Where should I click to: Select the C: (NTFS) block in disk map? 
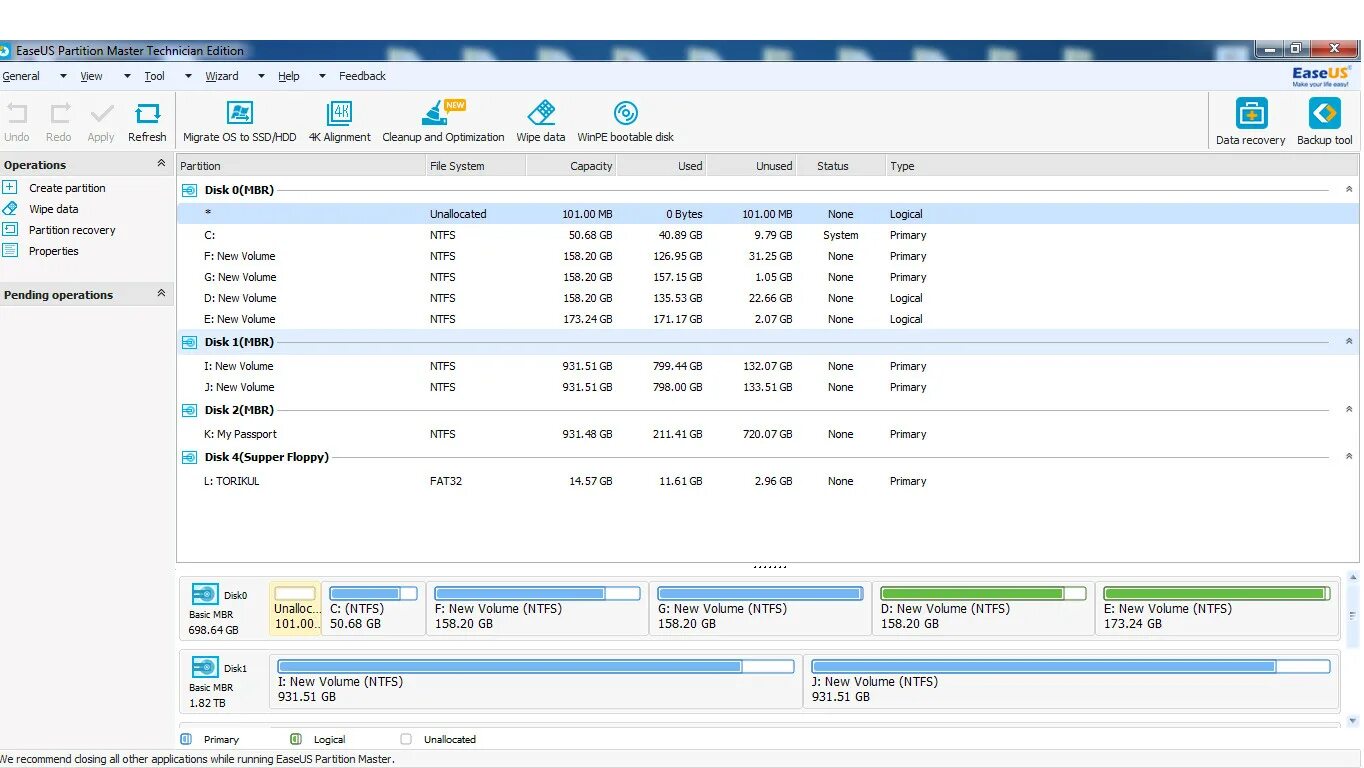tap(373, 608)
